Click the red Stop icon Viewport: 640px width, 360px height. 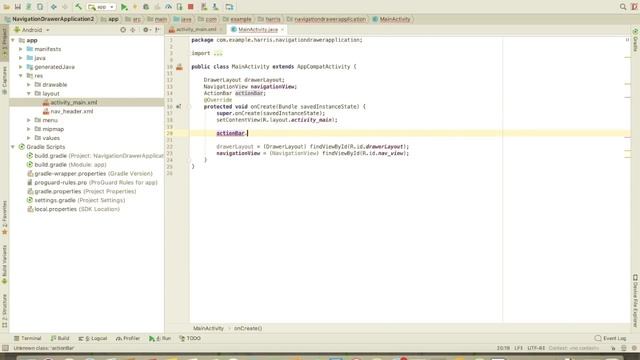point(191,7)
